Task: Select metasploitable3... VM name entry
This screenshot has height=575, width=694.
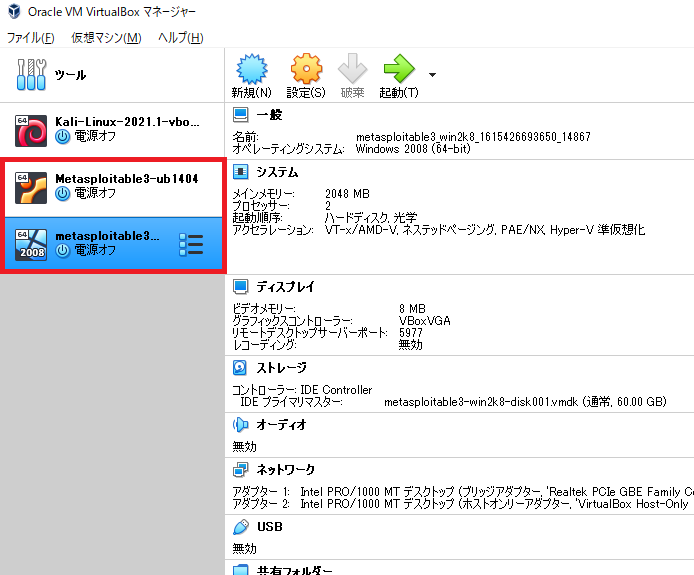Action: coord(107,236)
